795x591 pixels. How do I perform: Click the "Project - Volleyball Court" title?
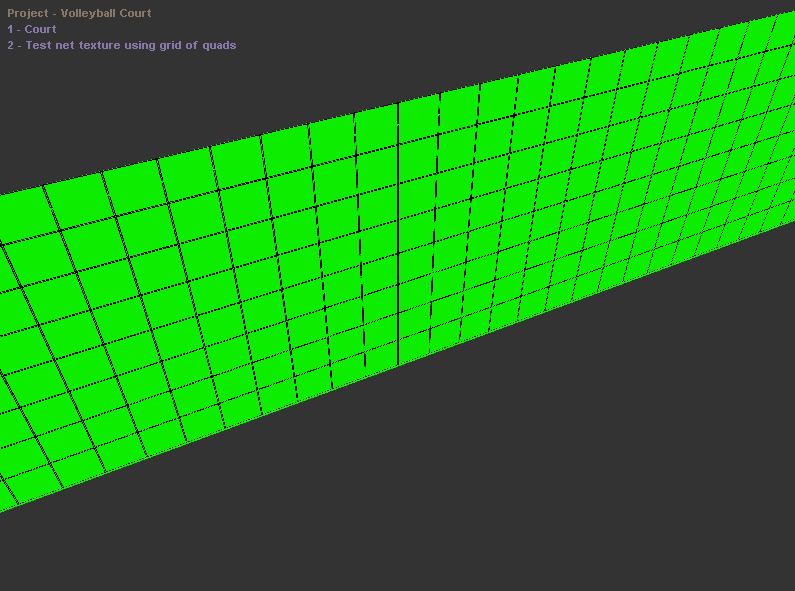point(79,14)
